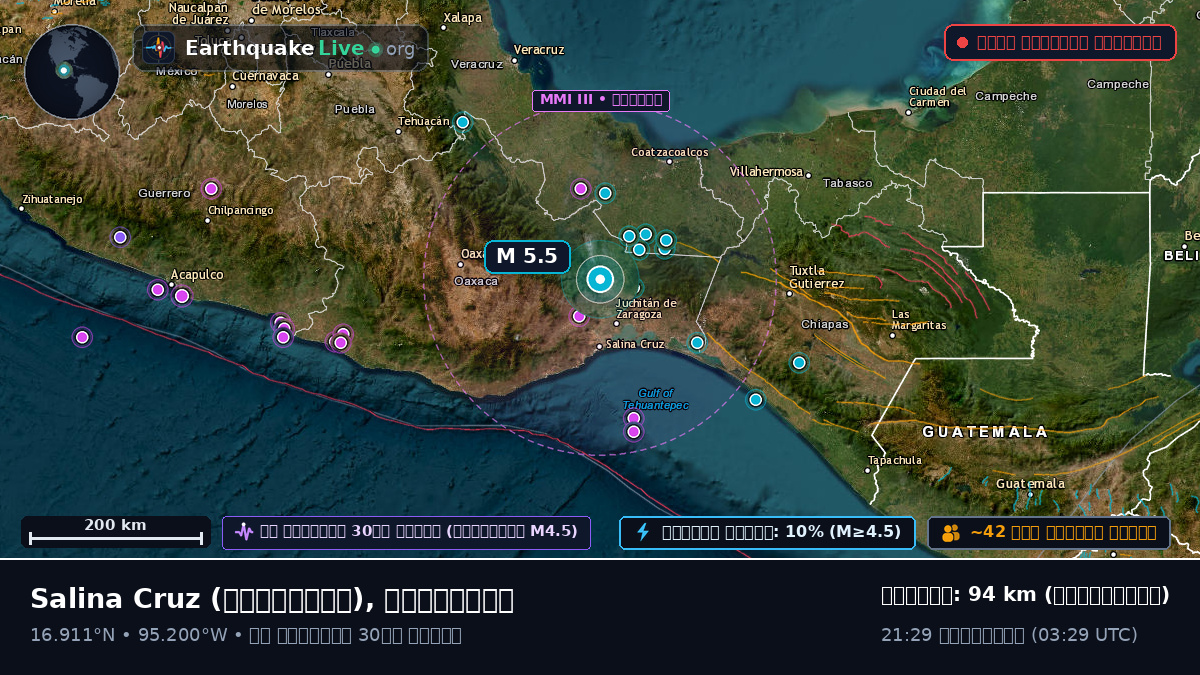Click the Las Margaritas city label
1200x675 pixels.
point(919,320)
